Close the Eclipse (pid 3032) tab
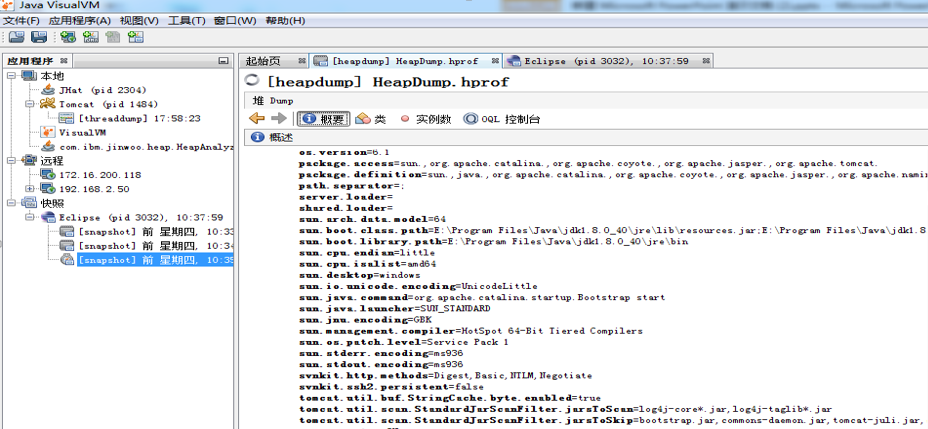 click(705, 61)
